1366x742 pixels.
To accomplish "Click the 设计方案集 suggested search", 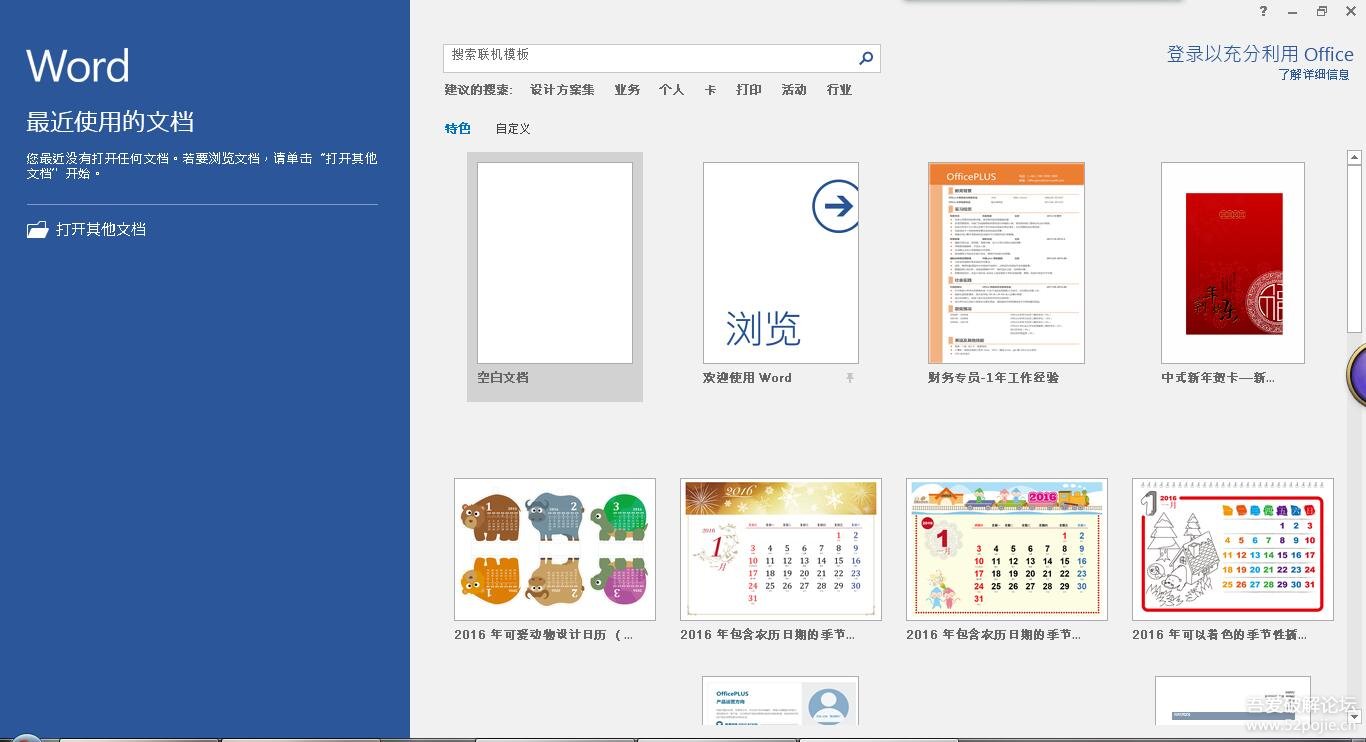I will pos(562,90).
